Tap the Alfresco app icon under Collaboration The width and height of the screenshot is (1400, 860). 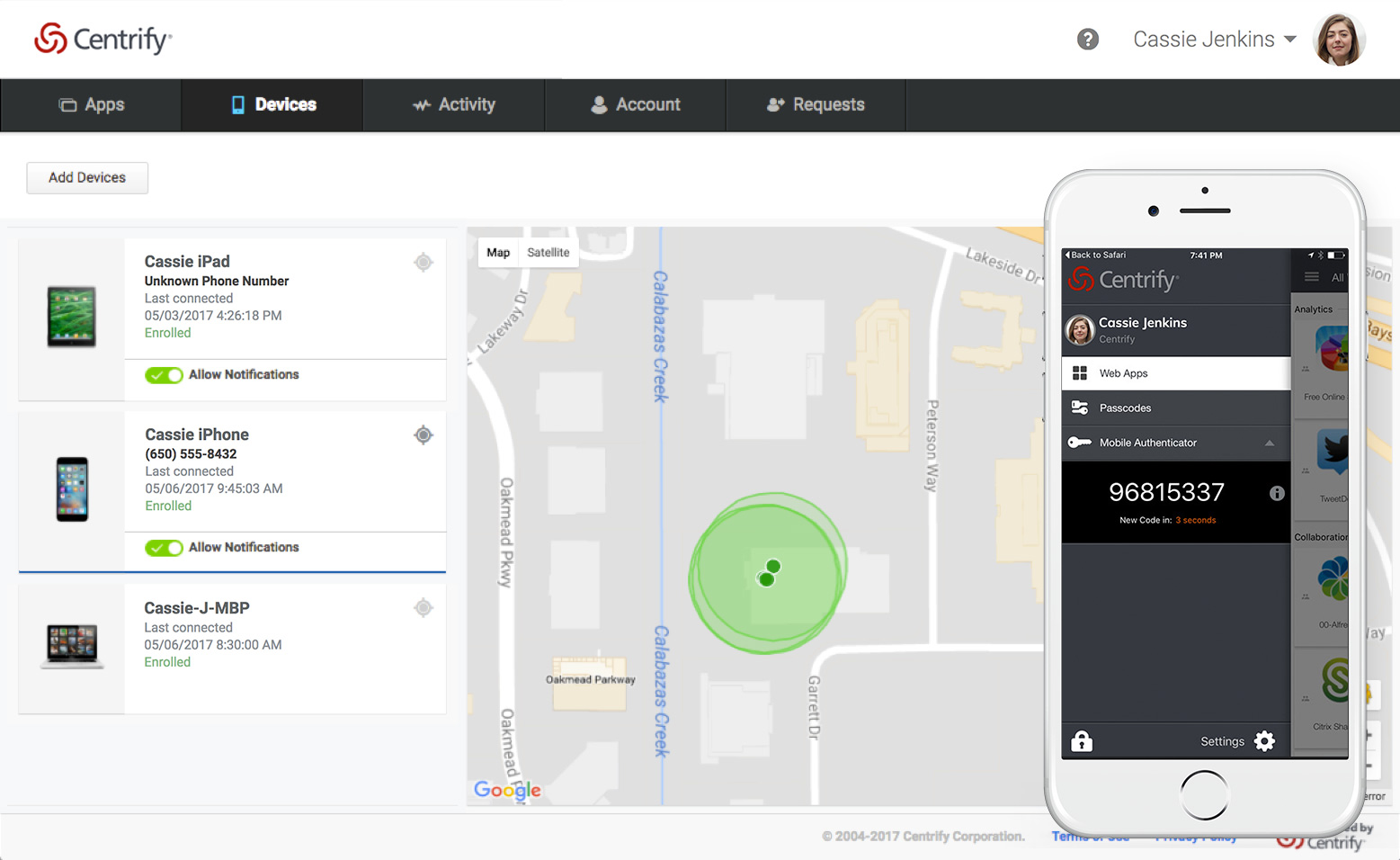click(1333, 579)
